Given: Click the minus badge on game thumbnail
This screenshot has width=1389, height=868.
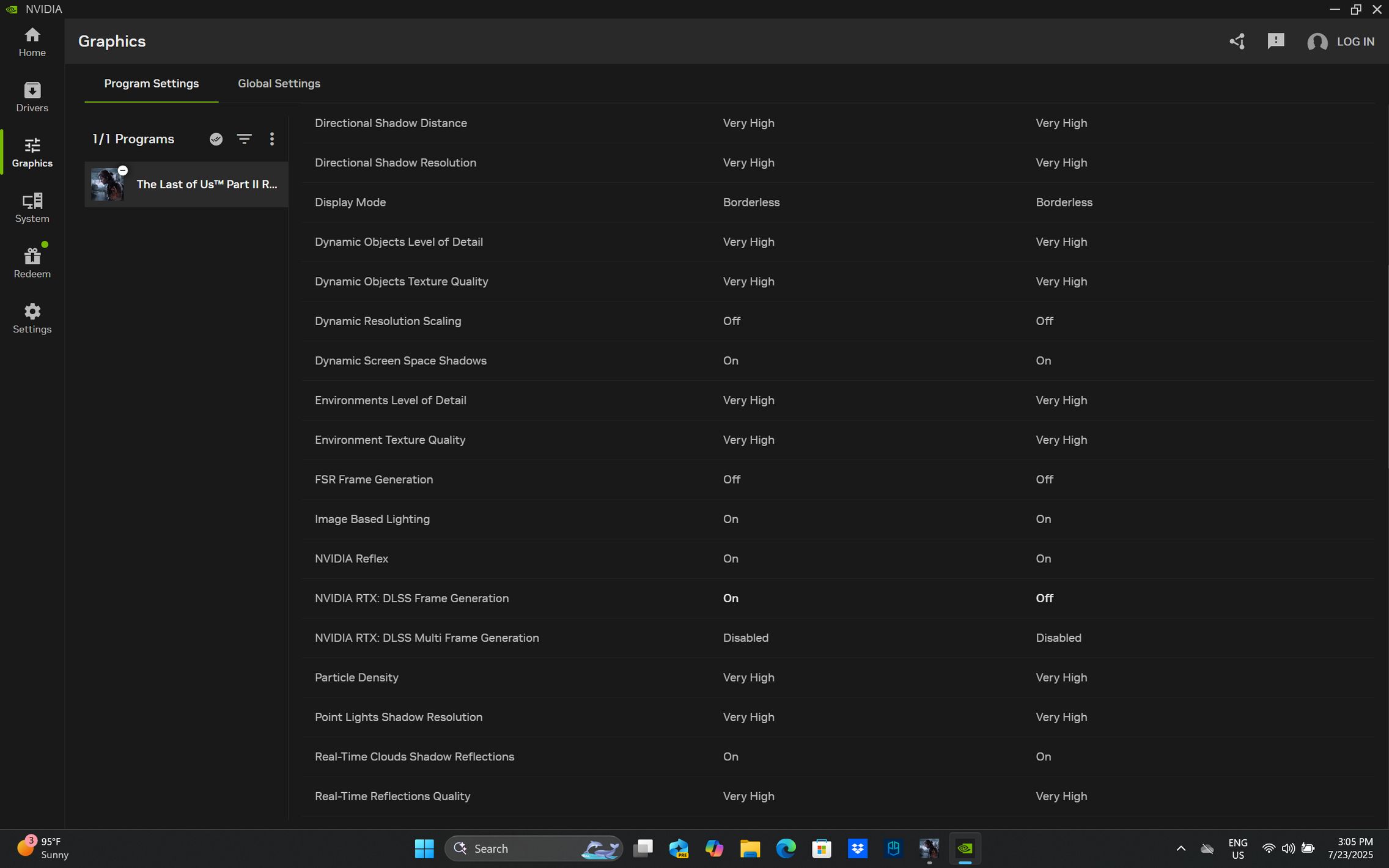Looking at the screenshot, I should pos(123,171).
